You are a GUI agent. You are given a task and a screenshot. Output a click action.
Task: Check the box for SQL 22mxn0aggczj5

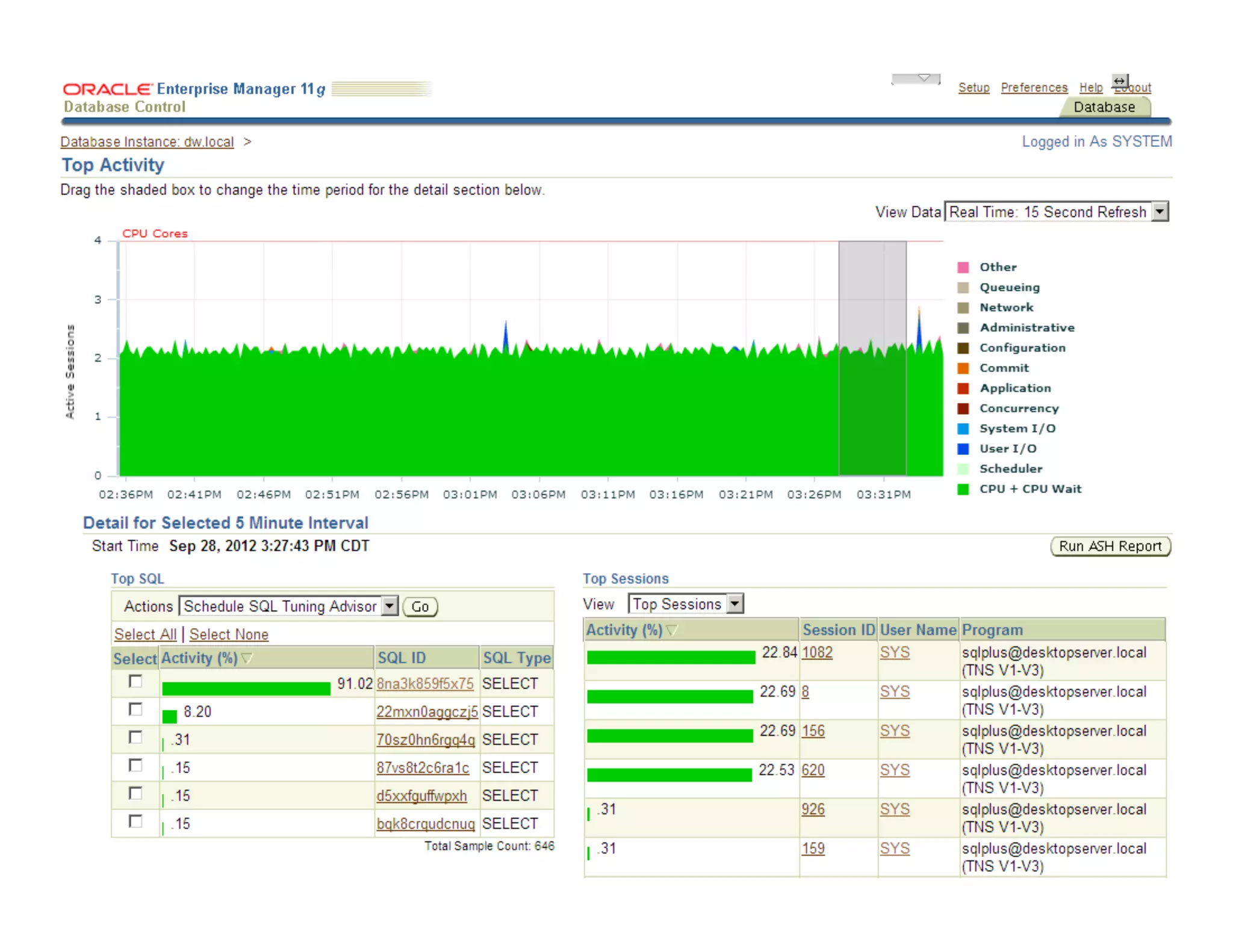[x=136, y=709]
